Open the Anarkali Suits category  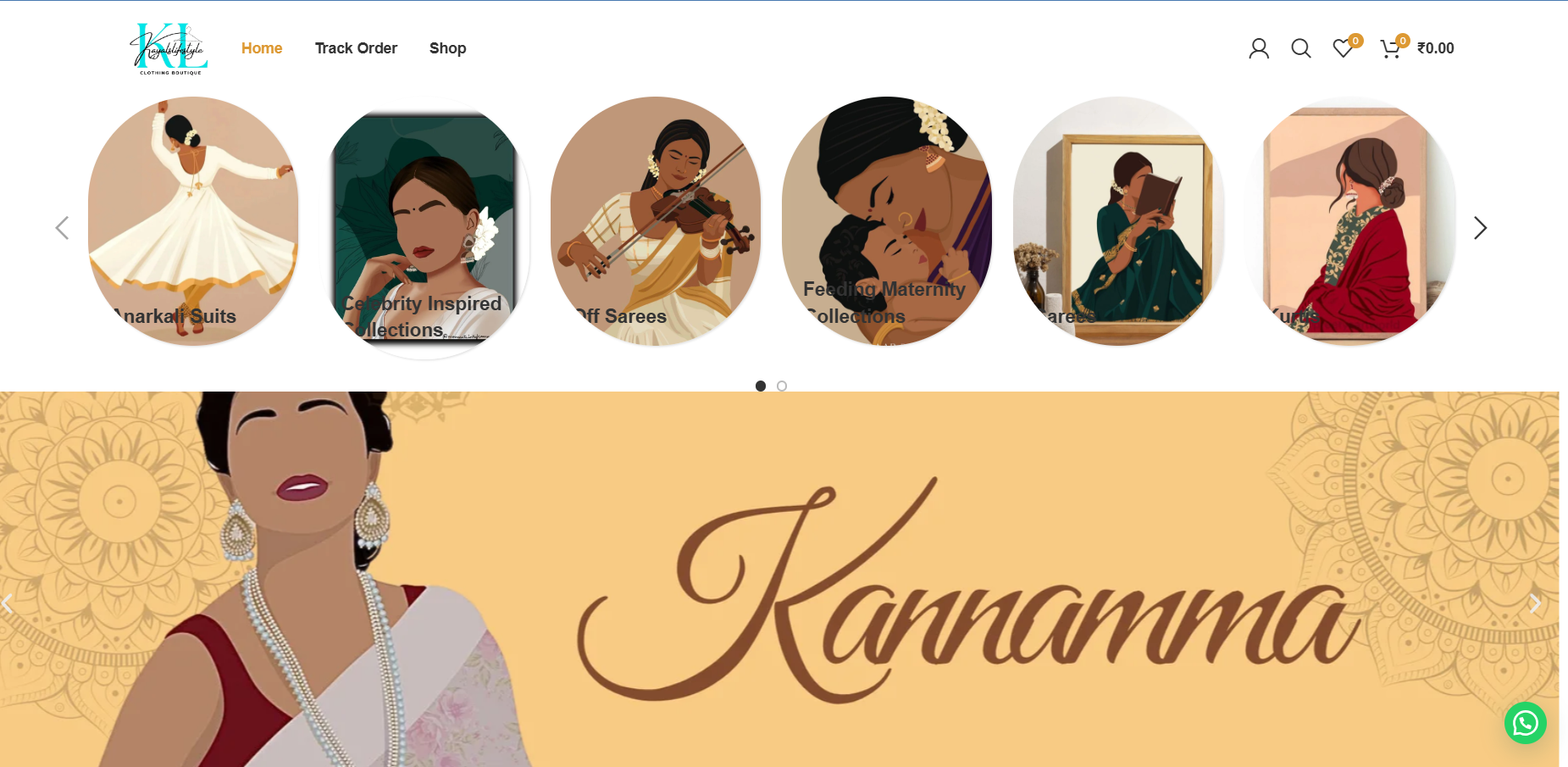click(193, 221)
